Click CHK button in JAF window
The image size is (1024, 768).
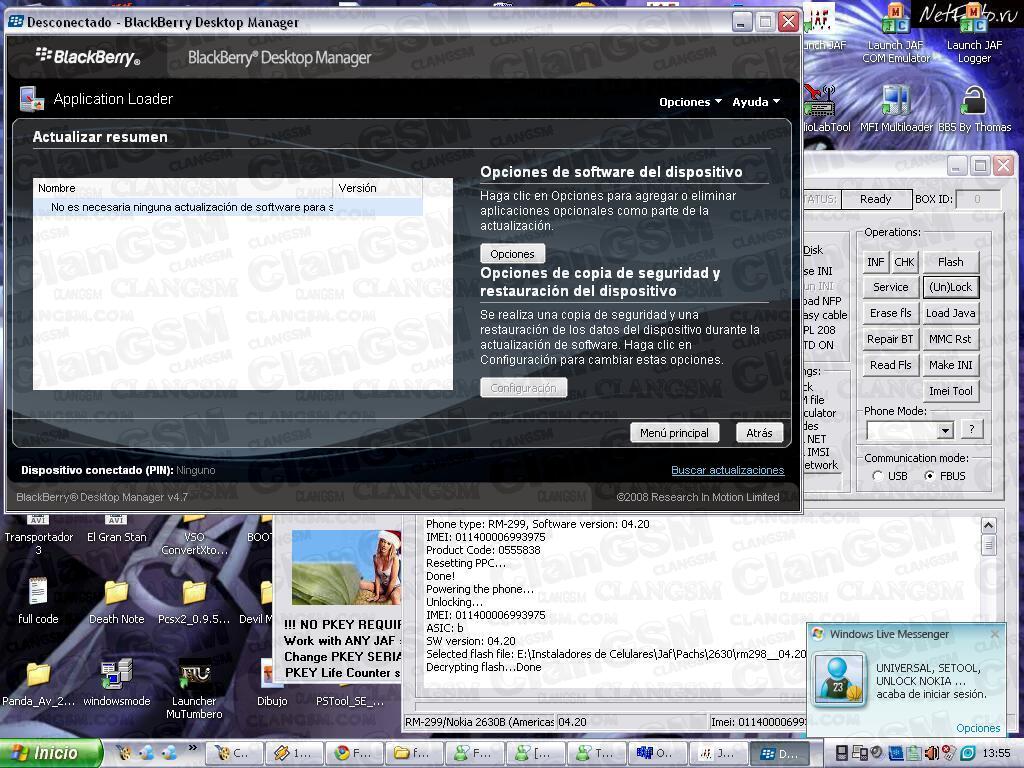point(904,262)
